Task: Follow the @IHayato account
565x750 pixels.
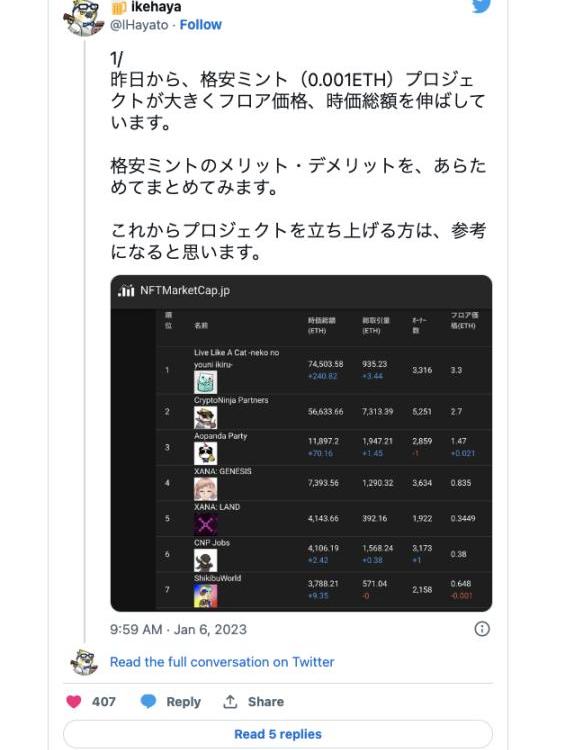Action: tap(200, 25)
